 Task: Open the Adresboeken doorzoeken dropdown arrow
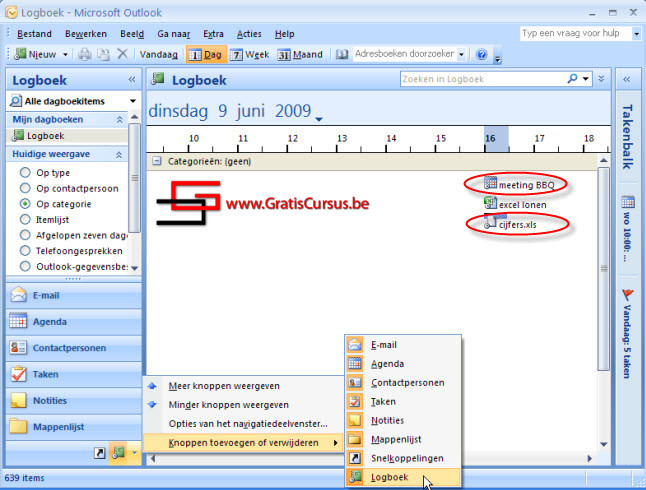[x=461, y=54]
